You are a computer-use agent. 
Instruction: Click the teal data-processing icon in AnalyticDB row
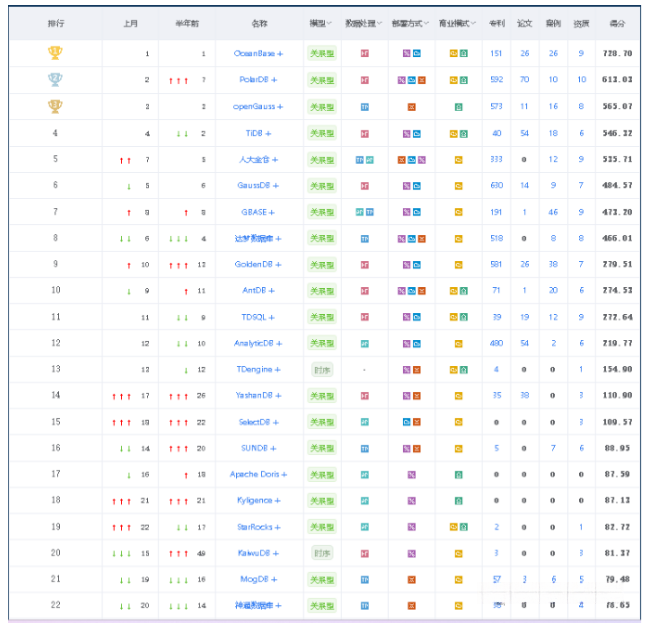pos(365,344)
